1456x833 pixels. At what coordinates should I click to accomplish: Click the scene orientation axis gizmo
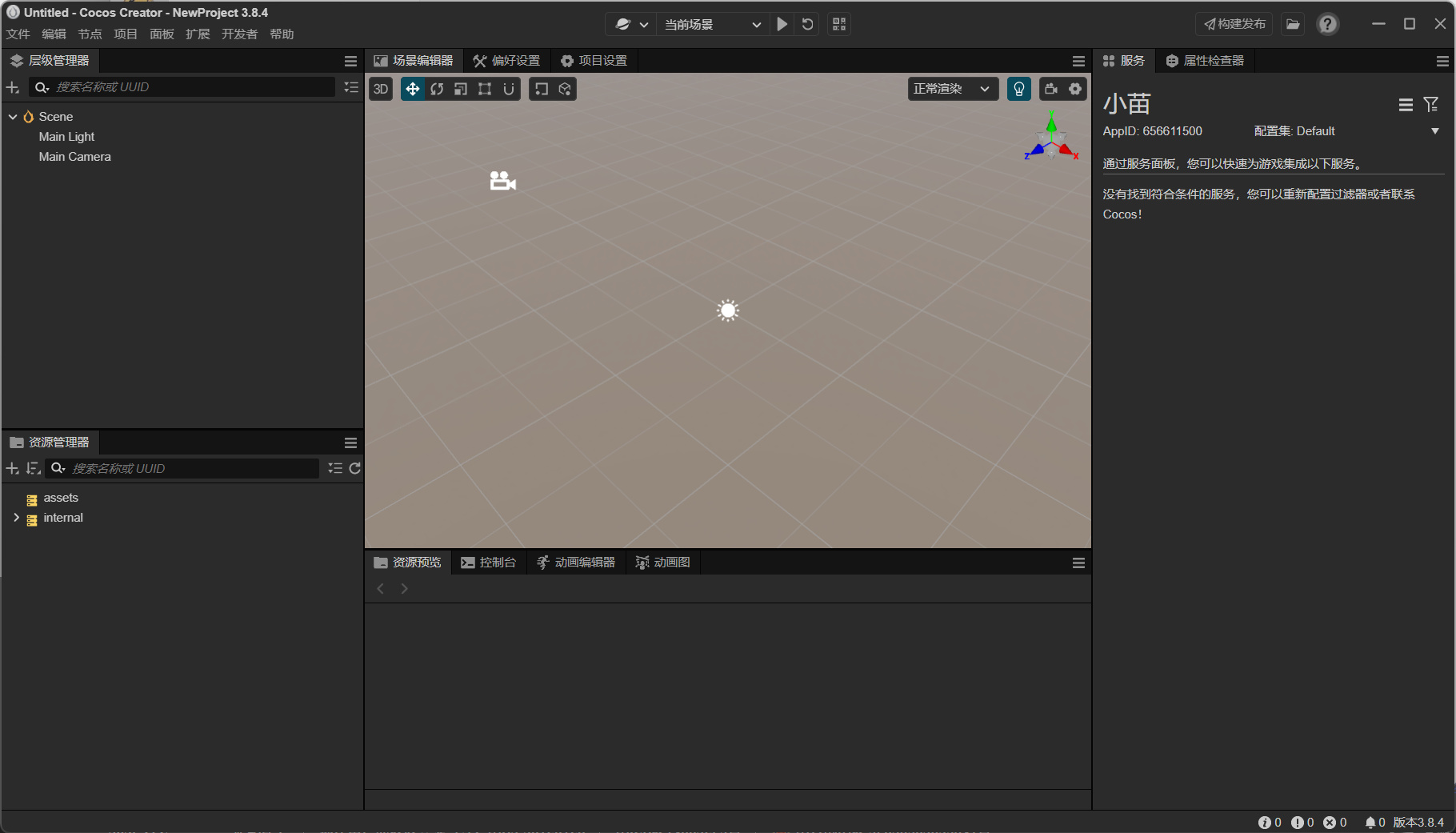coord(1051,137)
